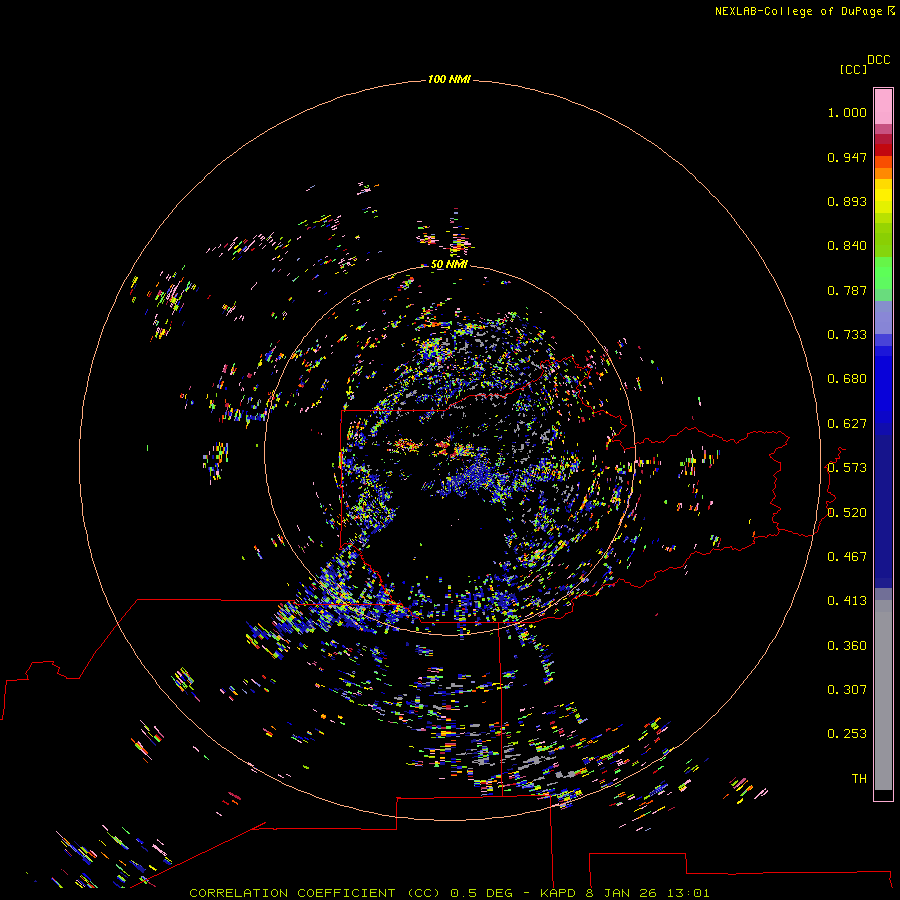Click the 50 NMI range ring label

pos(449,264)
